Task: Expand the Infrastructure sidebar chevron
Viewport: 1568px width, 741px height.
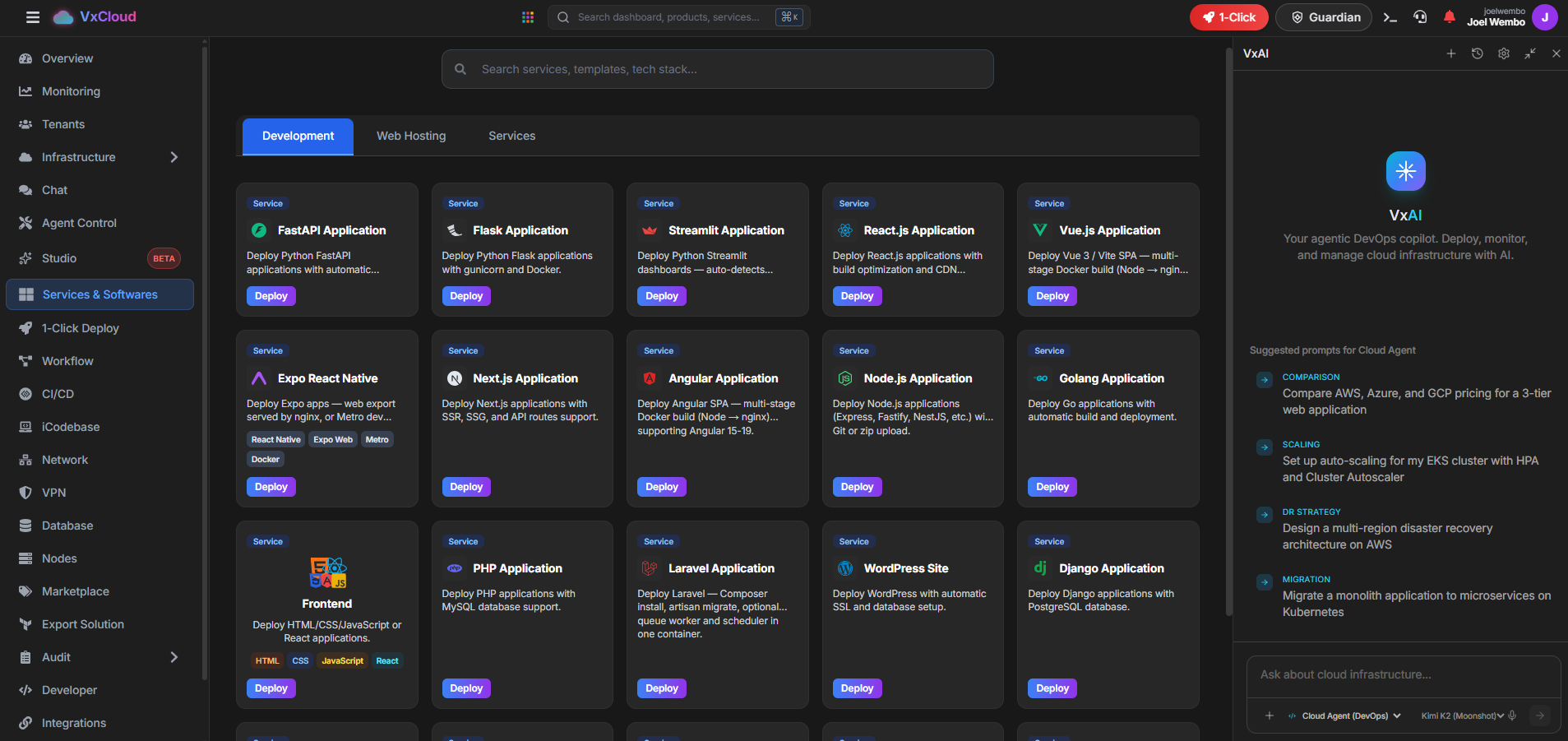Action: 174,157
